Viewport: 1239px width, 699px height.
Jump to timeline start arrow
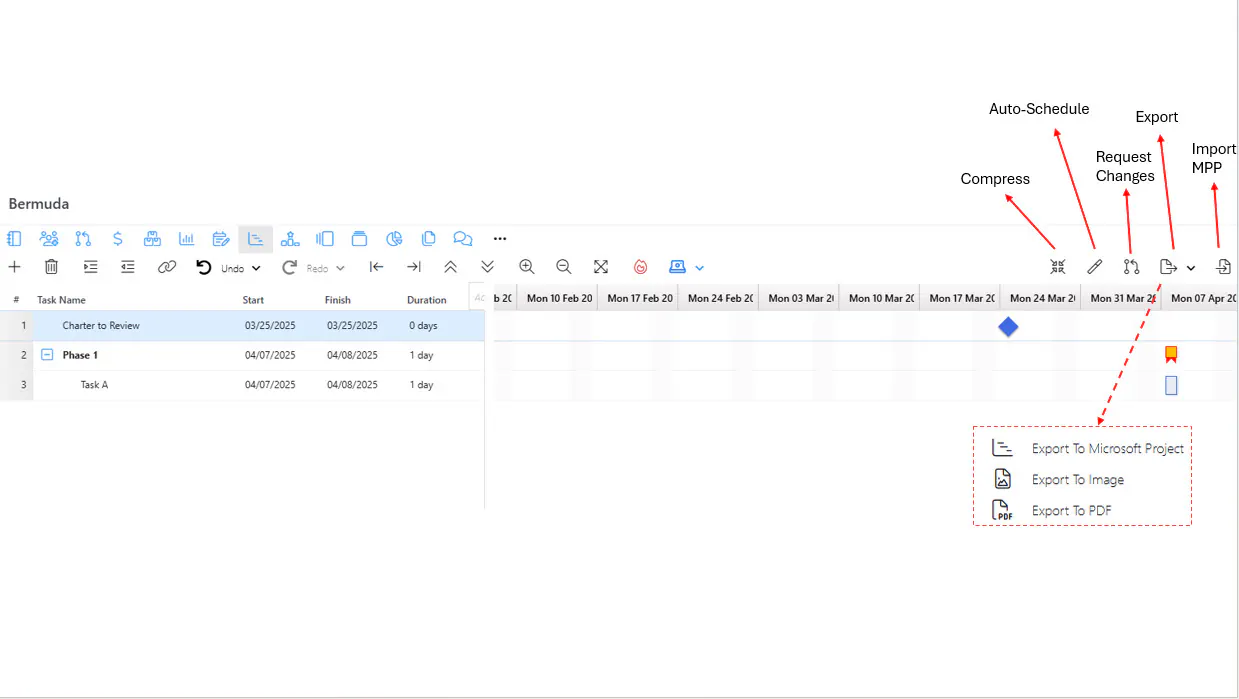[x=377, y=267]
